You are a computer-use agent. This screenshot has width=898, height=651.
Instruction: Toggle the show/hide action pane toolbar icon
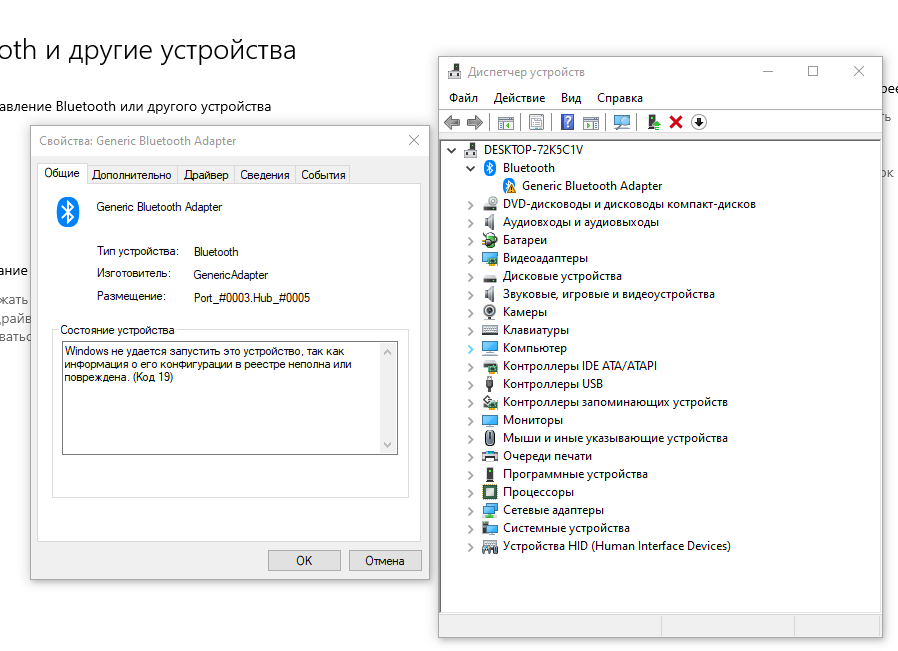pyautogui.click(x=590, y=123)
